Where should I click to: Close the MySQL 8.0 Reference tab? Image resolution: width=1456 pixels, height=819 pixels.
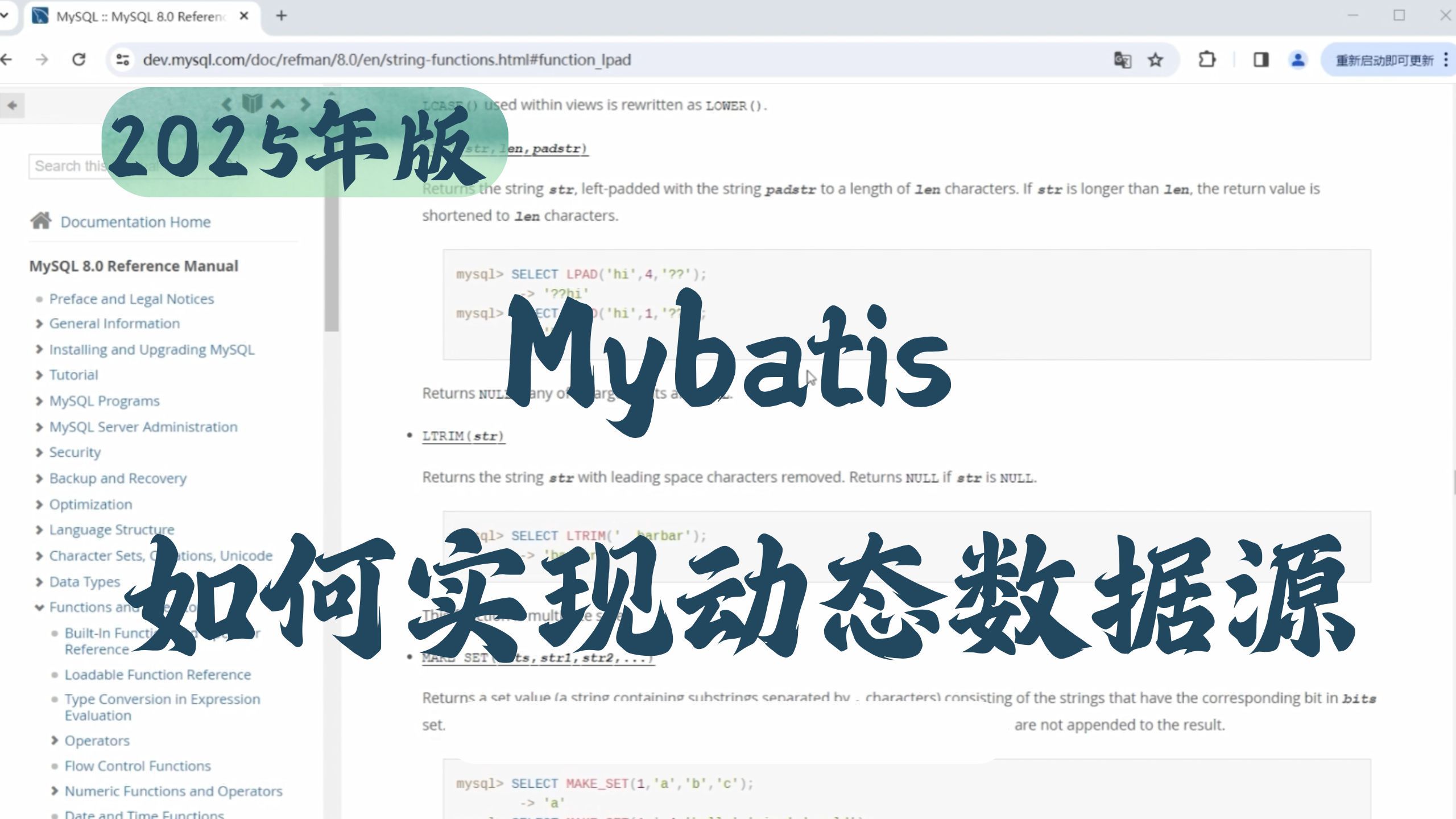244,16
